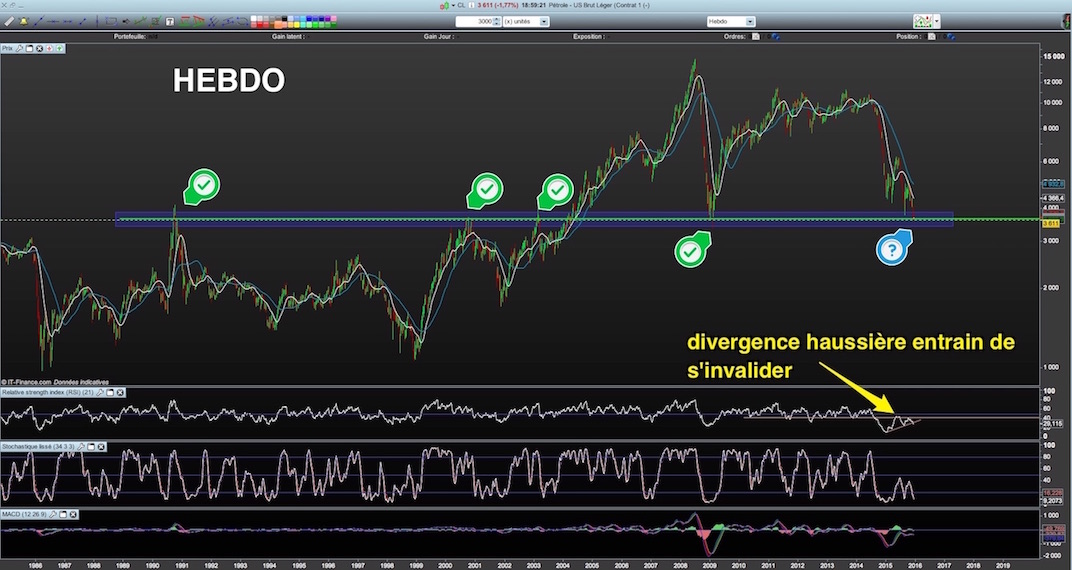Expand the Hebdo timeframe dropdown
This screenshot has height=570, width=1072.
[750, 22]
